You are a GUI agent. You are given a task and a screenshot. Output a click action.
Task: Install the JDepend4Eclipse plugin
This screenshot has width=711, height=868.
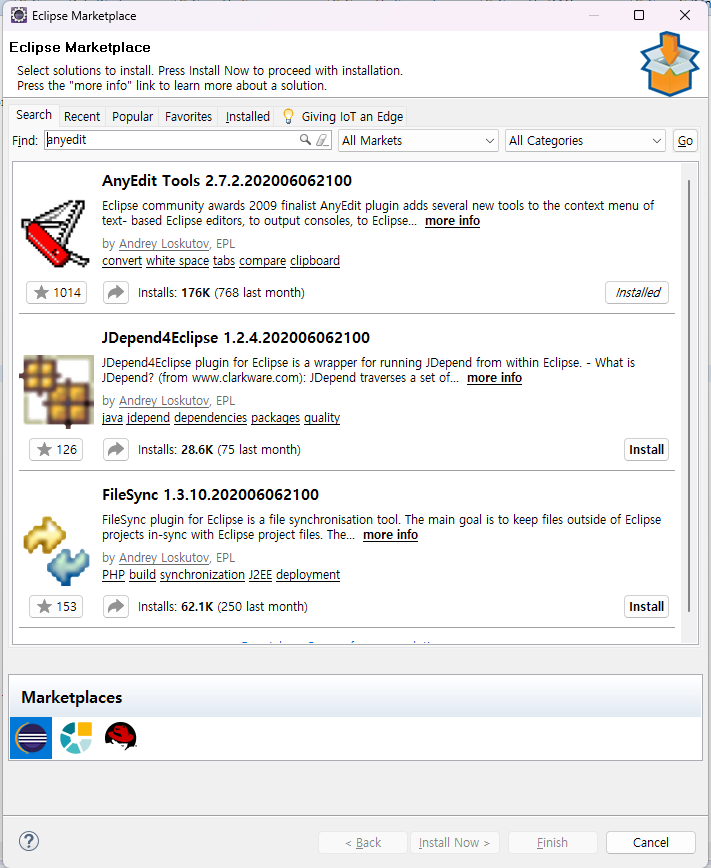(646, 450)
